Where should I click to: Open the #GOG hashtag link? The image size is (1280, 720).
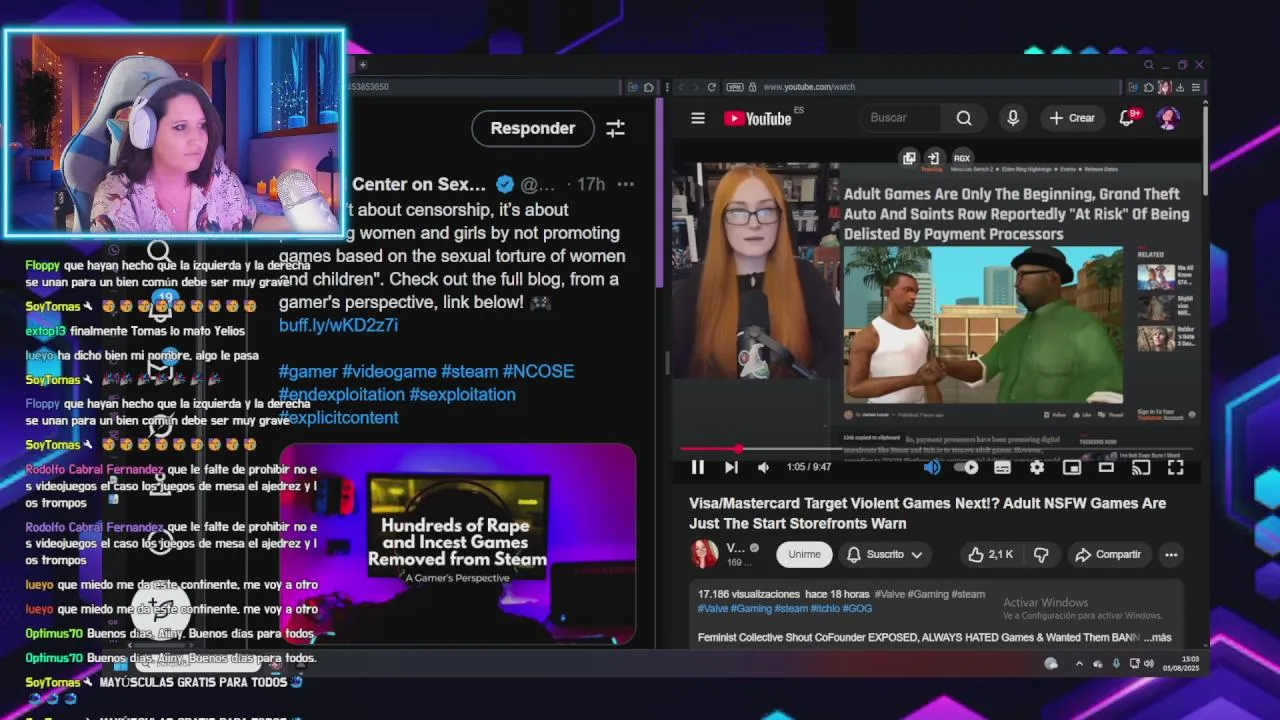(857, 608)
